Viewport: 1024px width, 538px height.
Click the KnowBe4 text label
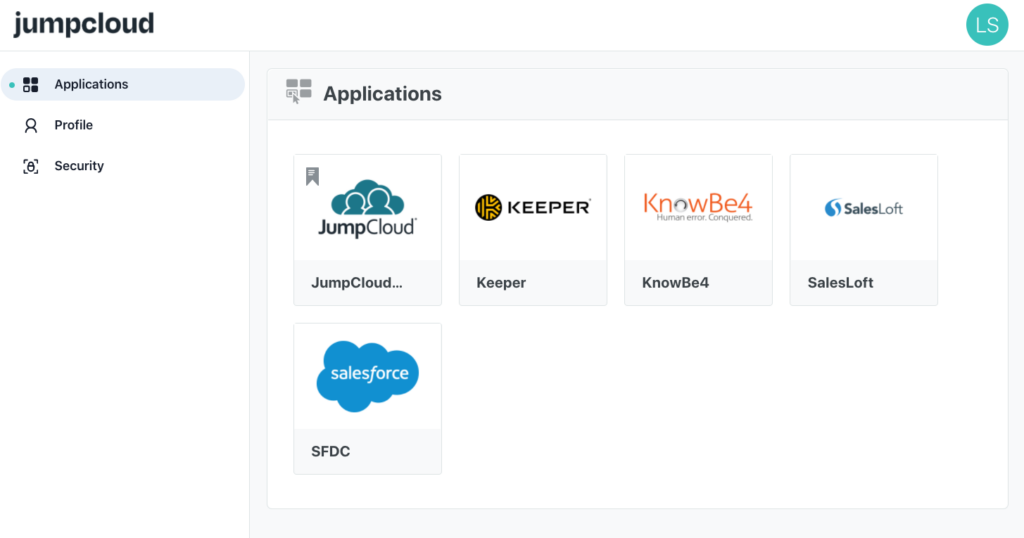click(x=675, y=283)
